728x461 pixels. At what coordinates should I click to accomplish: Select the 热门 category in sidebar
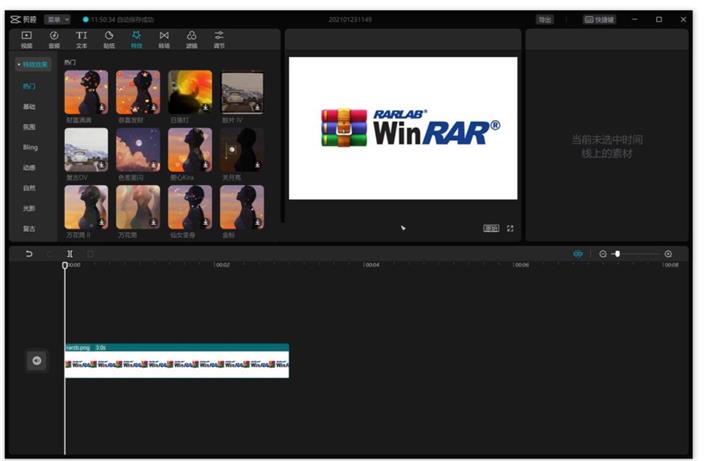point(29,86)
